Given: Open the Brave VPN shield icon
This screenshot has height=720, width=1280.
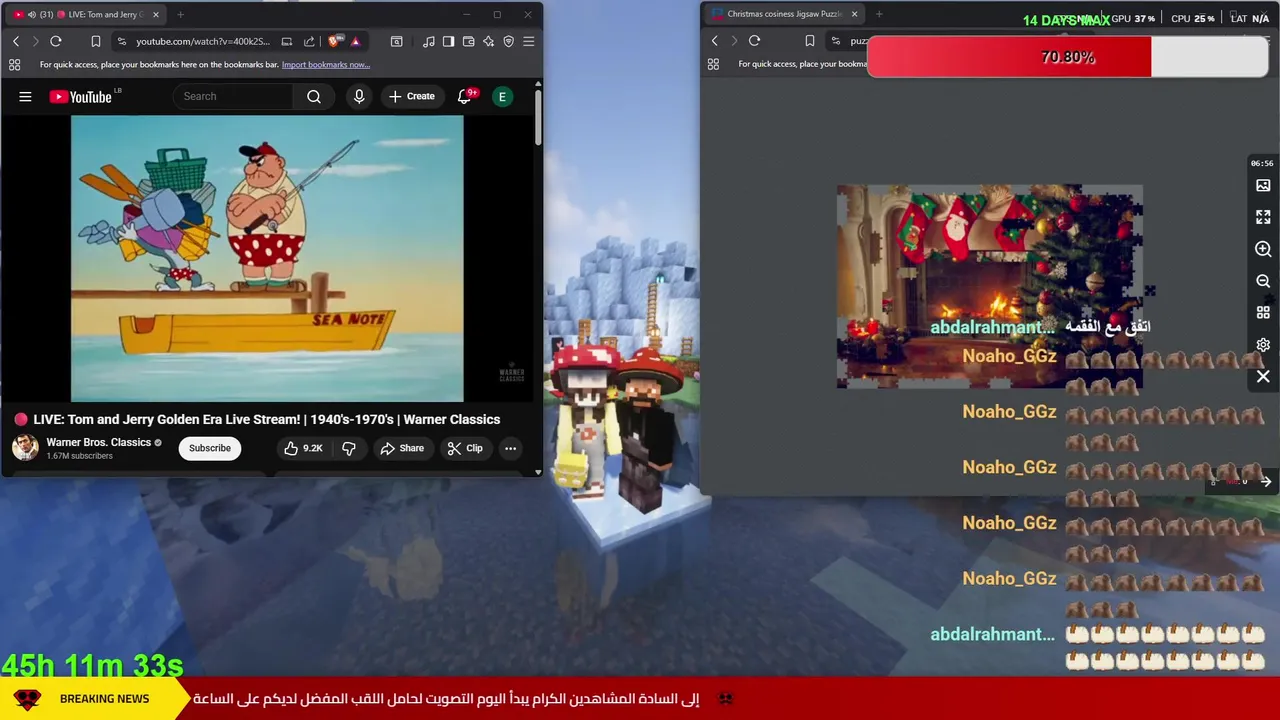Looking at the screenshot, I should 509,41.
